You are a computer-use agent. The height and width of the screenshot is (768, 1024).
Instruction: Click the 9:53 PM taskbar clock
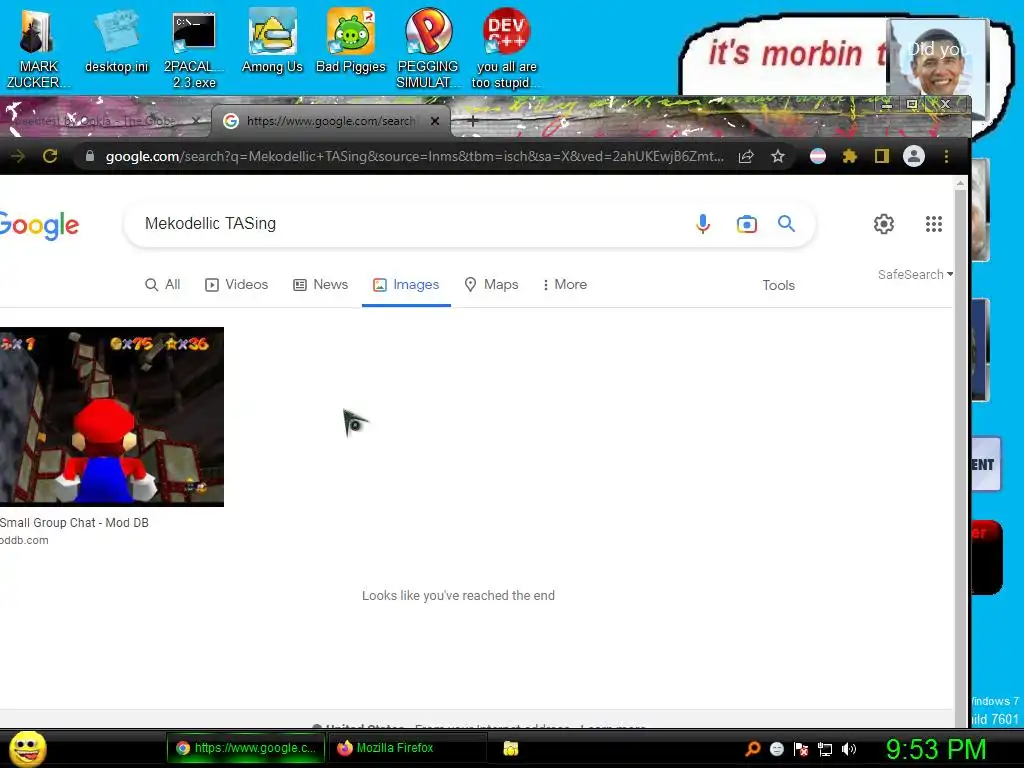[936, 749]
